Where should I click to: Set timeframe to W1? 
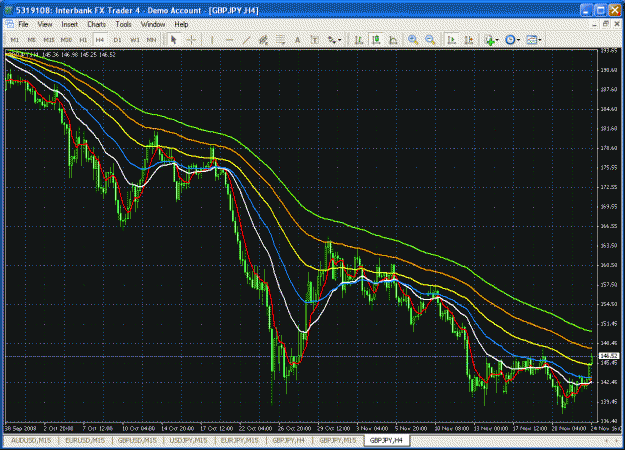(x=135, y=40)
